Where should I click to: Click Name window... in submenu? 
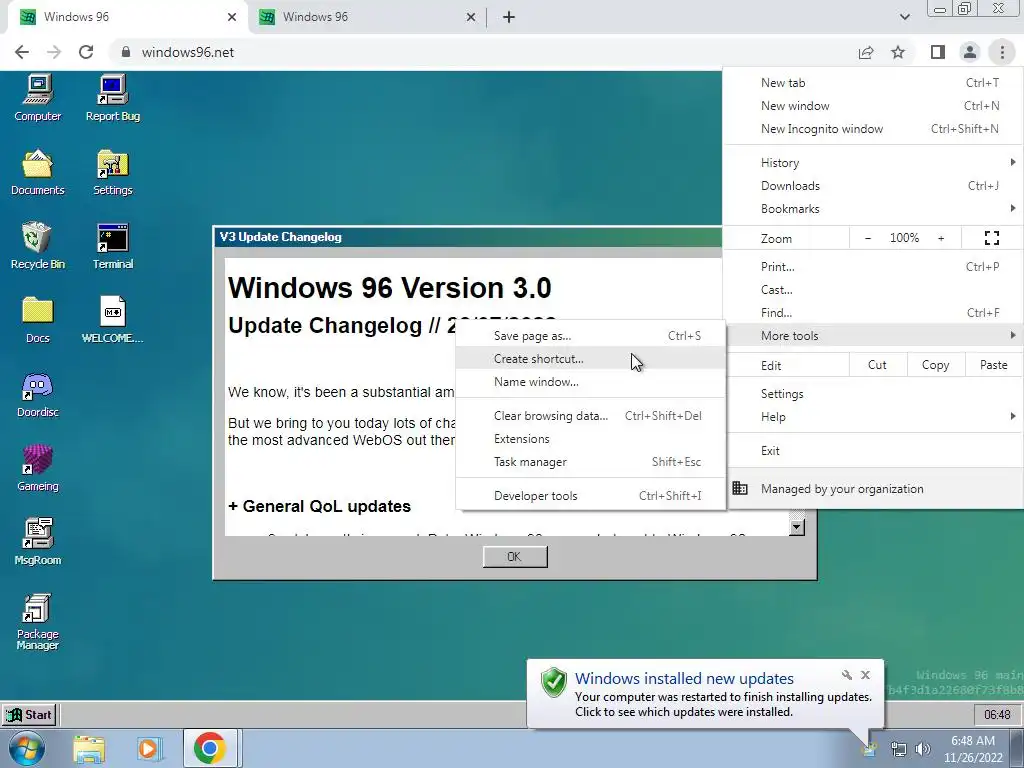pyautogui.click(x=590, y=382)
